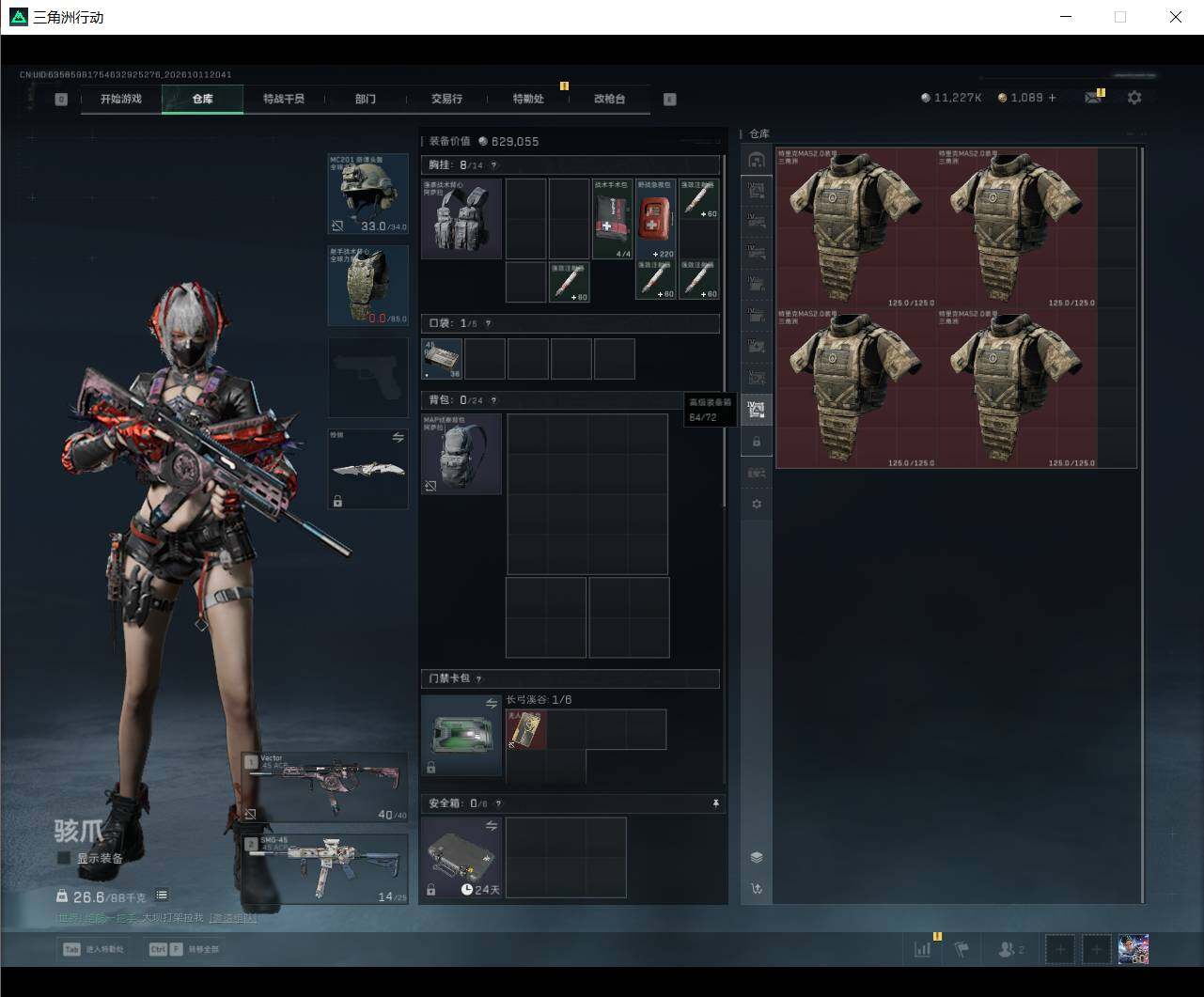Click the 进入特勤处 button
The height and width of the screenshot is (997, 1204).
pos(94,949)
